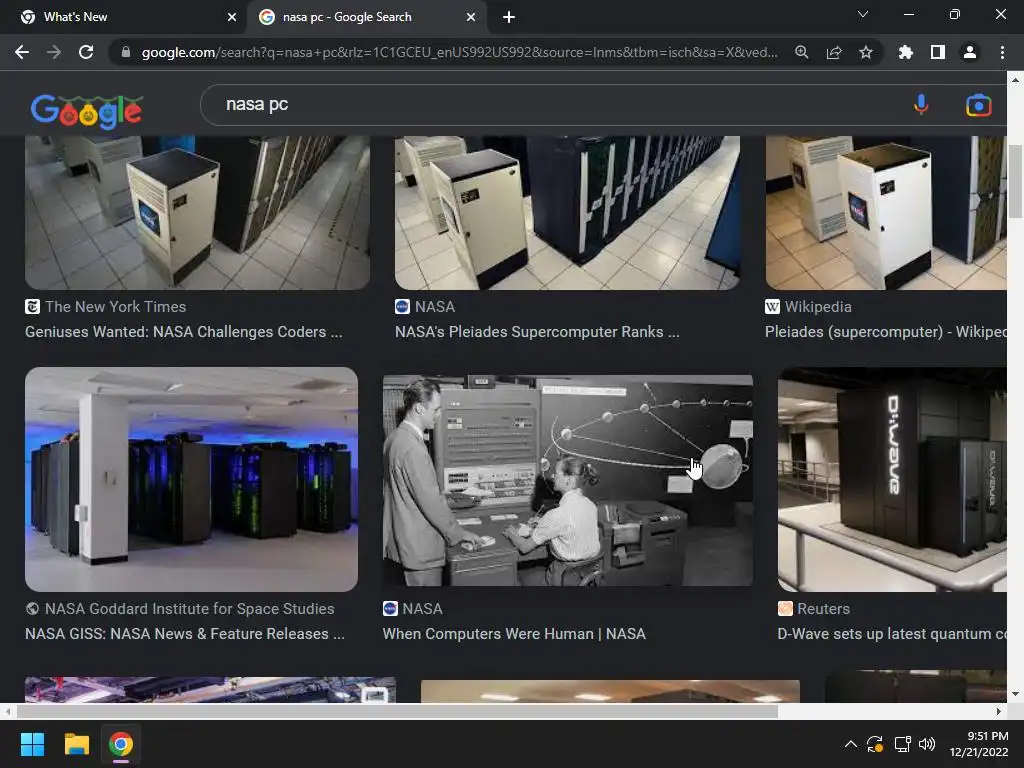Viewport: 1024px width, 768px height.
Task: Select the nasa pc - Google Search tab
Action: point(367,18)
